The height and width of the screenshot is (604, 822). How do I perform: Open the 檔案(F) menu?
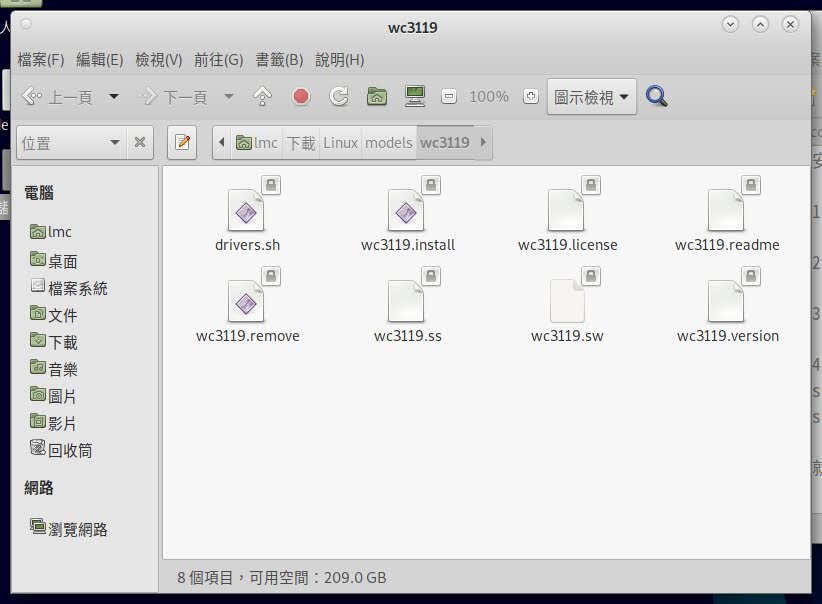(x=40, y=60)
